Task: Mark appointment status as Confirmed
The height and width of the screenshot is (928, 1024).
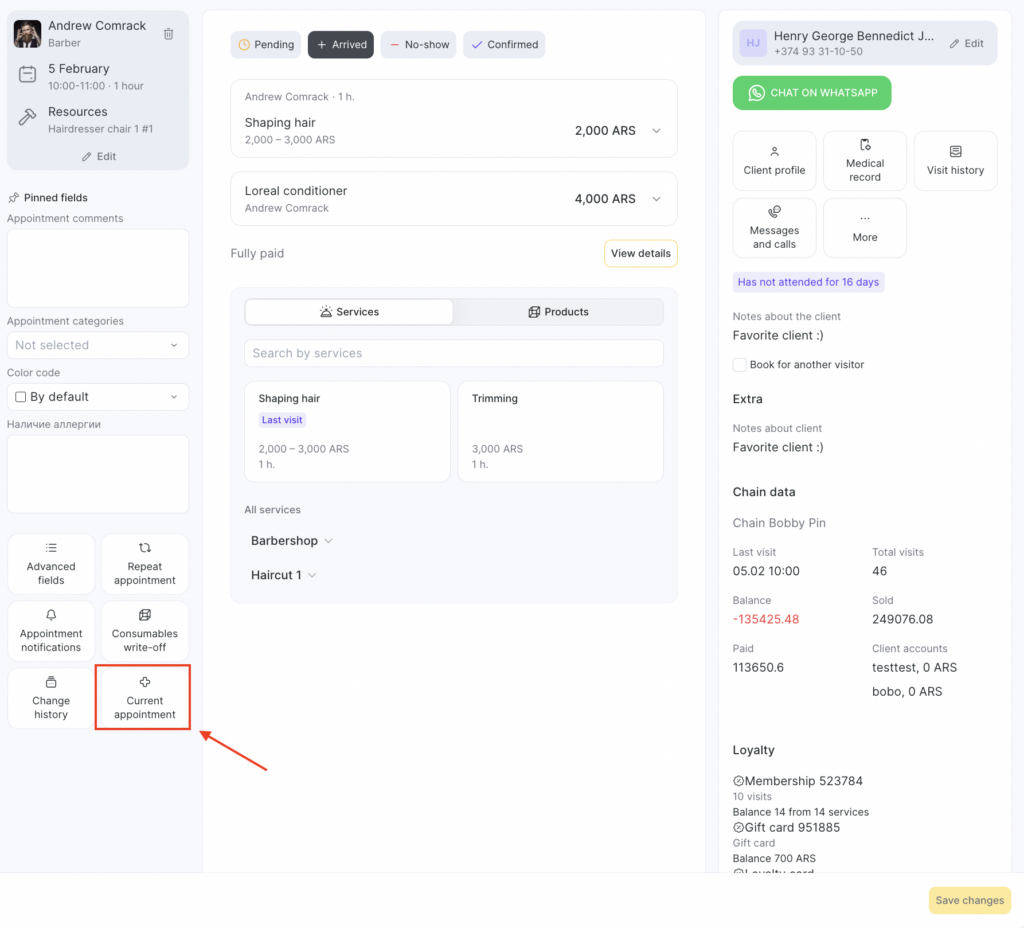Action: (504, 45)
